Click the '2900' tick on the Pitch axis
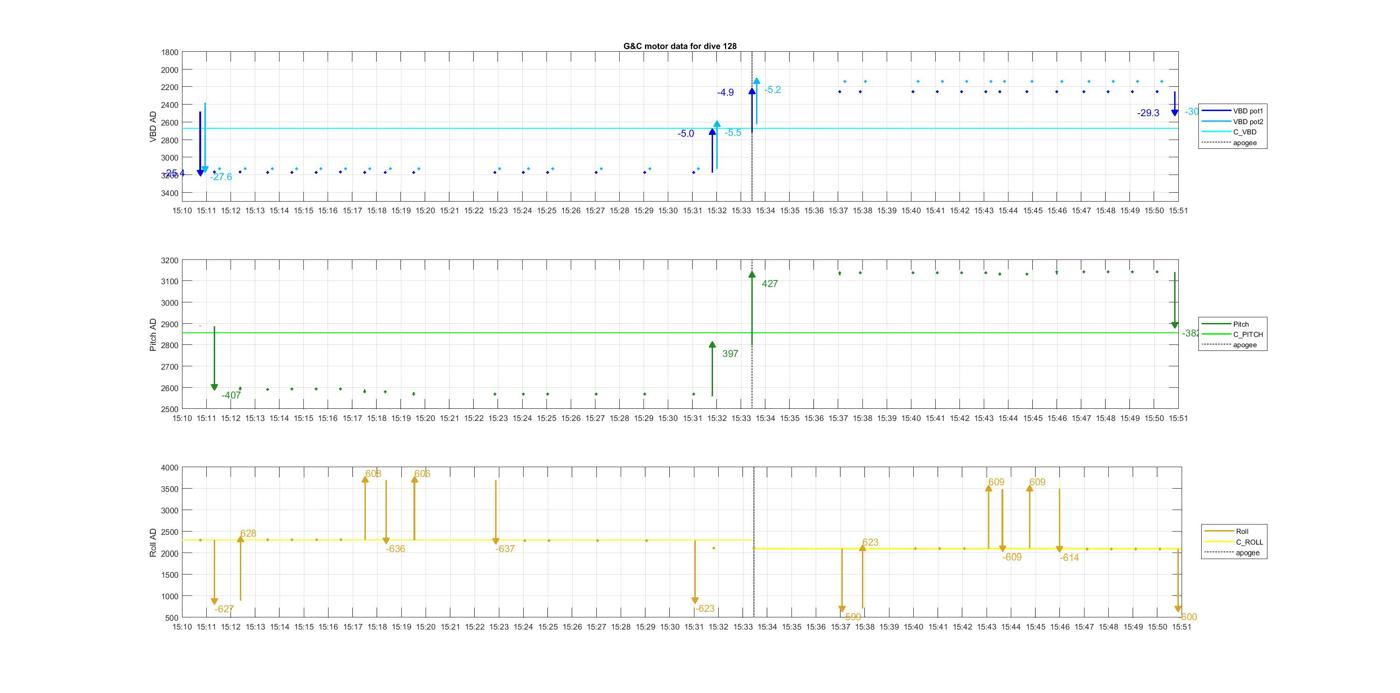Image resolution: width=1400 pixels, height=693 pixels. (170, 324)
